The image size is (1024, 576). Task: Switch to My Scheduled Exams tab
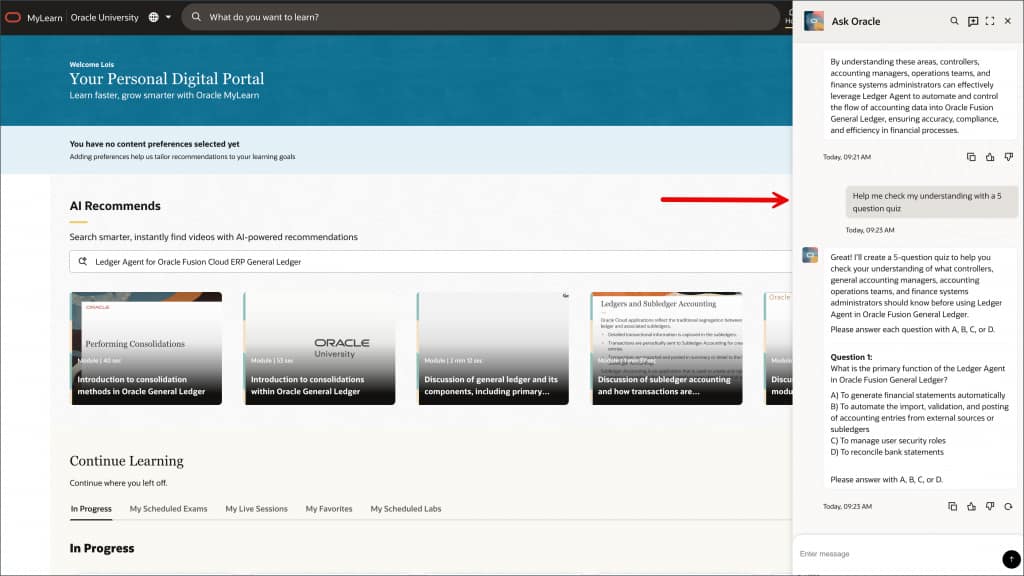[x=168, y=509]
